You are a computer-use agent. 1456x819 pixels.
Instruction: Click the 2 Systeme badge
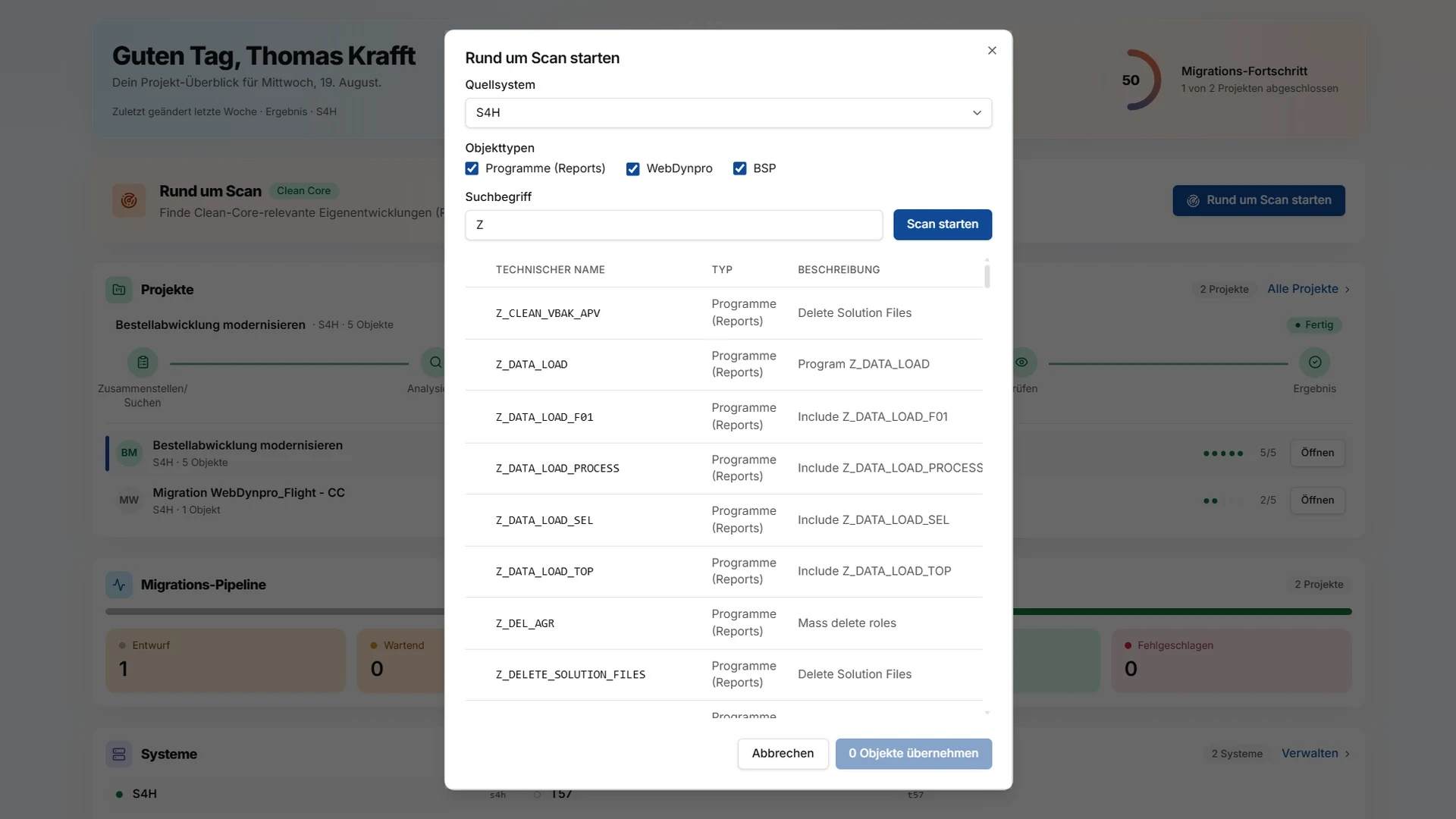(x=1237, y=754)
